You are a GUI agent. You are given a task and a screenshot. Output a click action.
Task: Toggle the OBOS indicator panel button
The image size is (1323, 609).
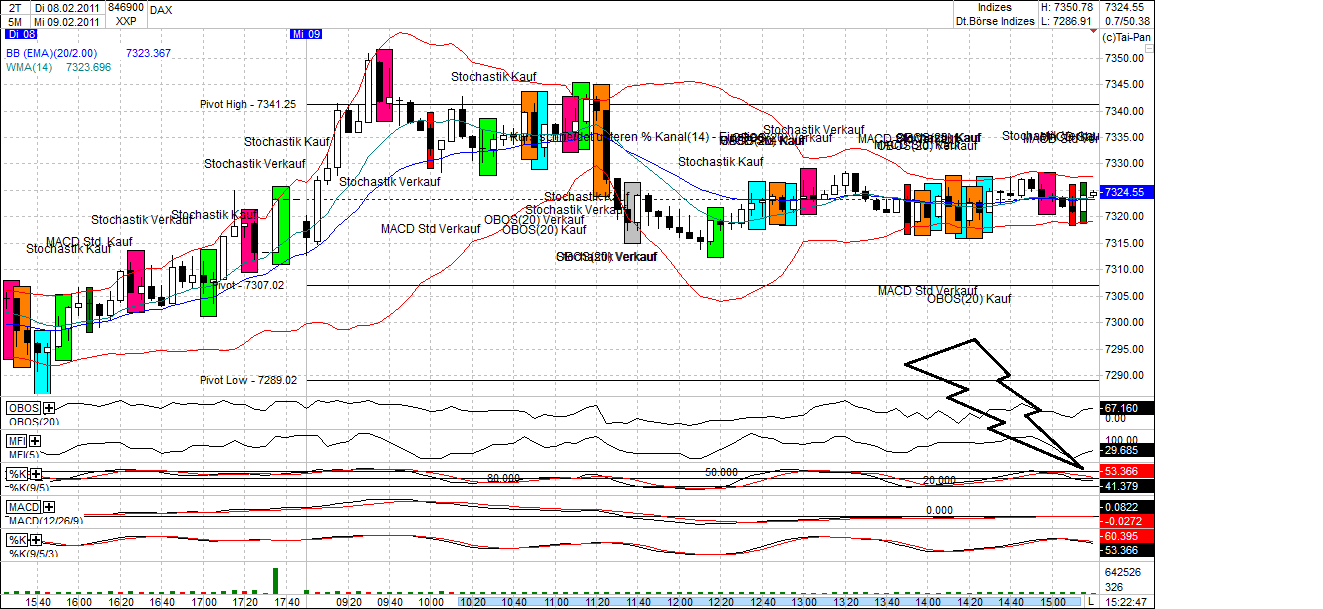coord(25,407)
